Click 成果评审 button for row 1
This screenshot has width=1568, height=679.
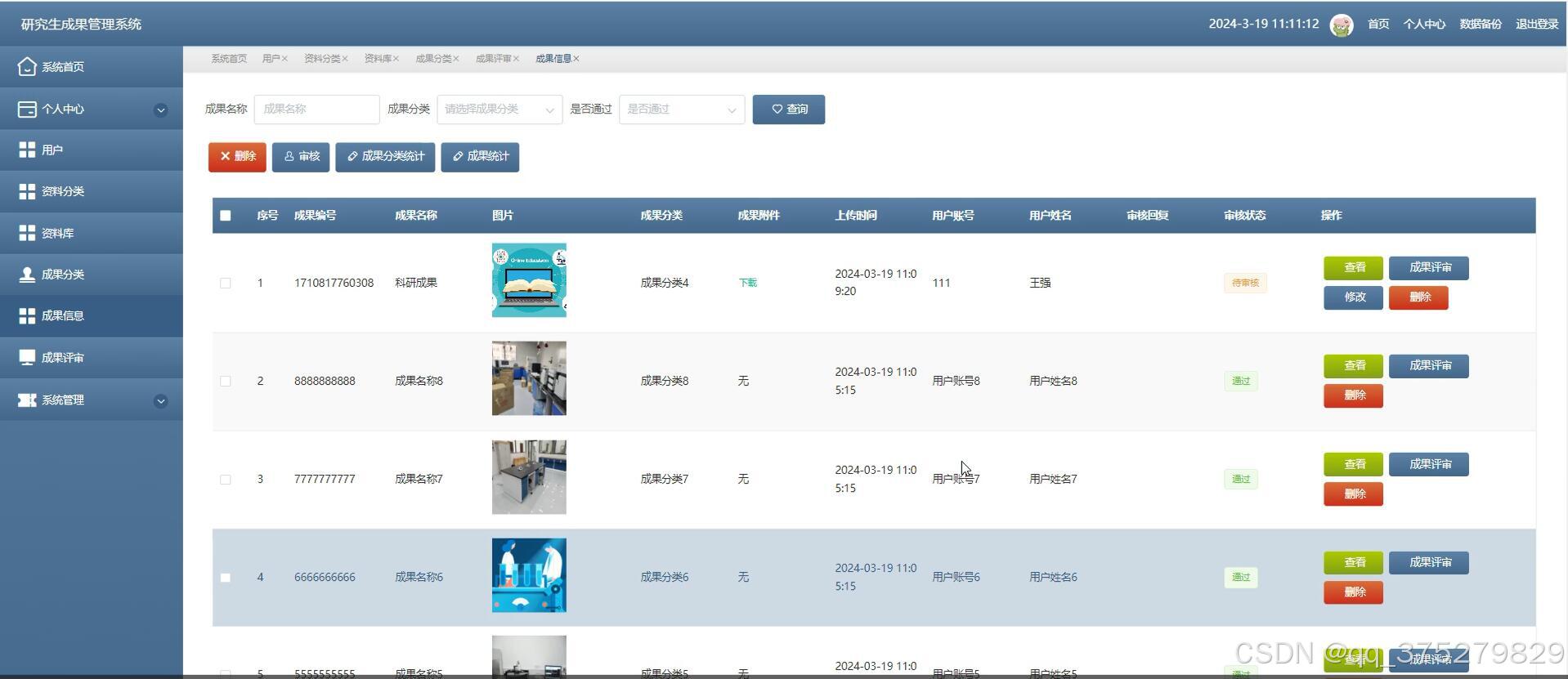1429,268
